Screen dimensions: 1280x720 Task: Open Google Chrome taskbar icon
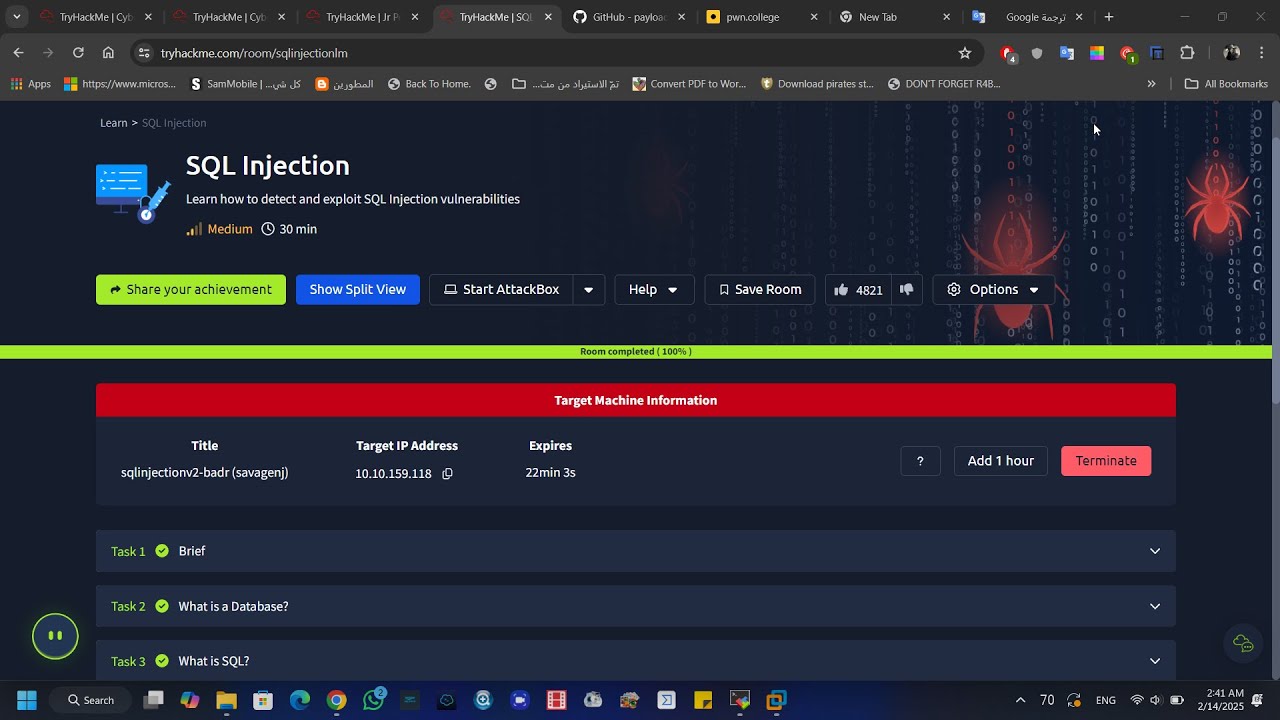(x=337, y=700)
